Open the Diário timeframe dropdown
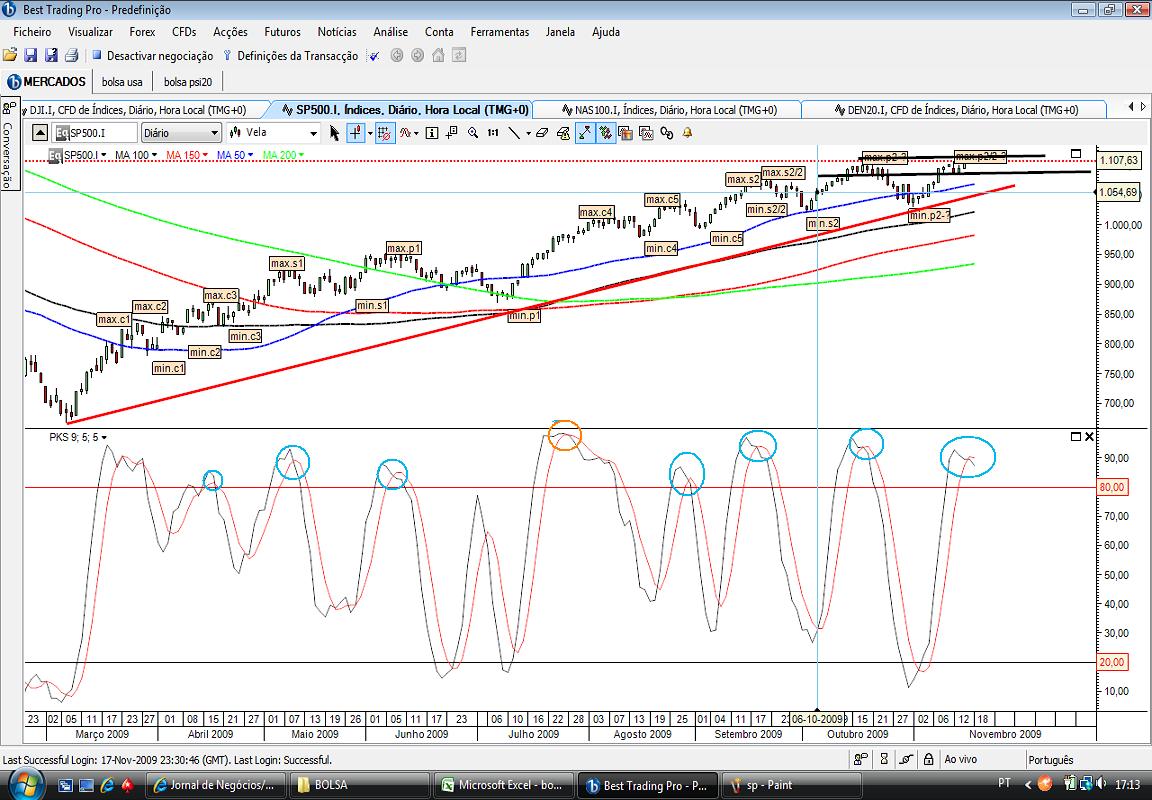The height and width of the screenshot is (800, 1152). [181, 133]
